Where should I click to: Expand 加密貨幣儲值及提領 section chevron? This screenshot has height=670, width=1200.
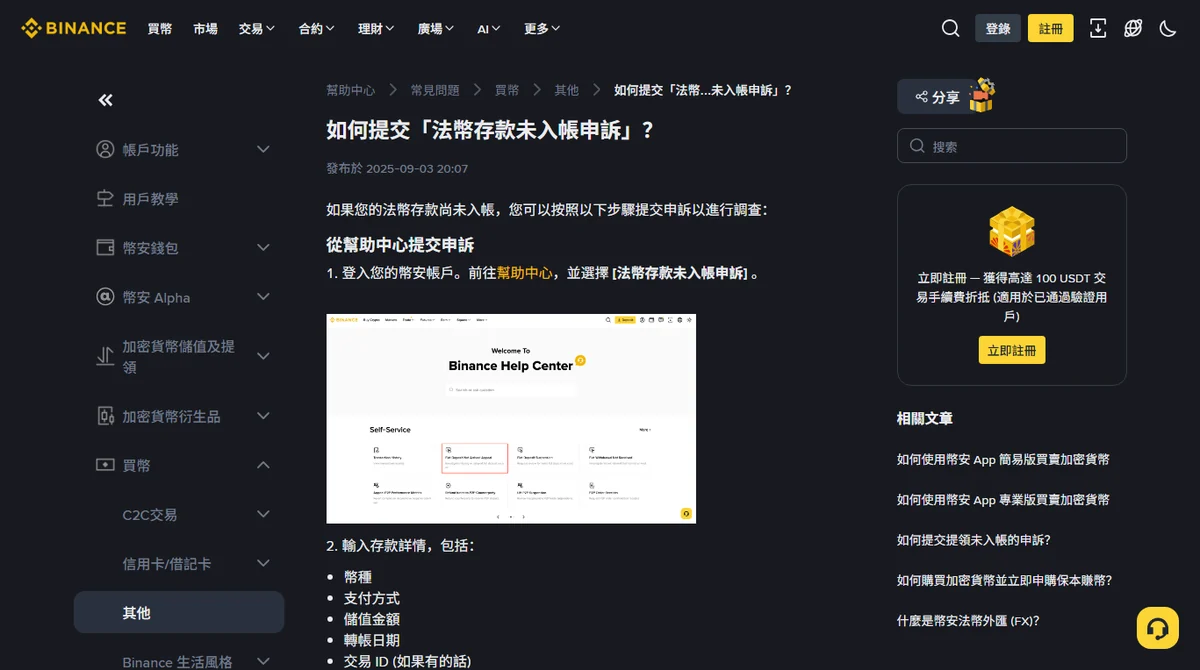point(263,356)
